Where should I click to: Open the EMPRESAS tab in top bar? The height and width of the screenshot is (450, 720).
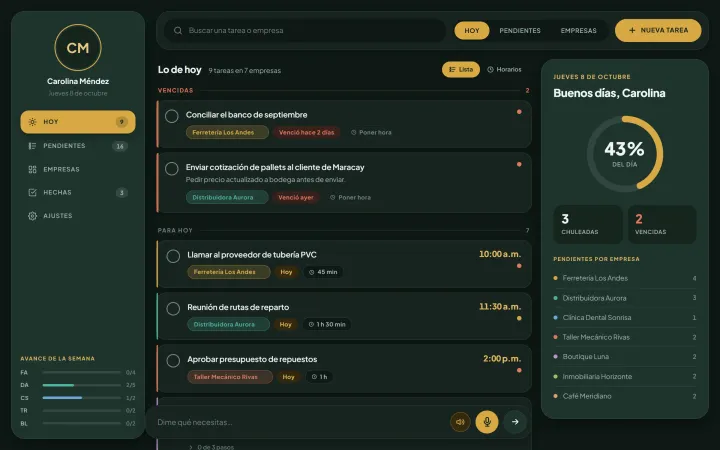(x=578, y=30)
